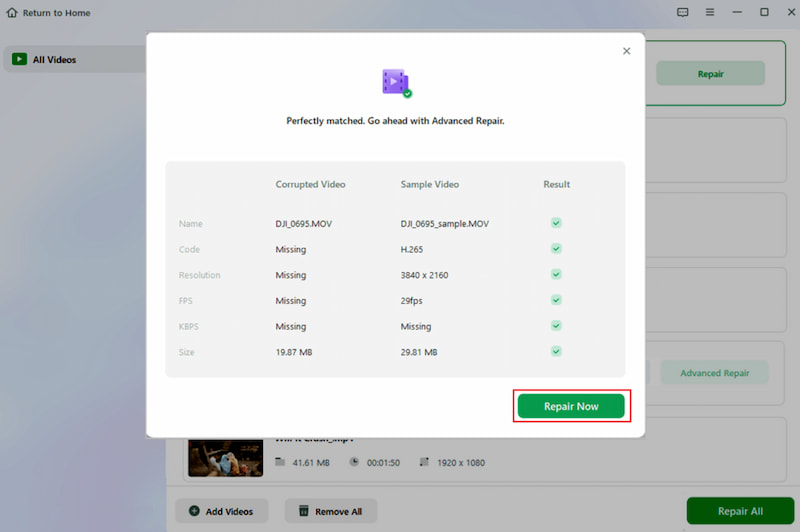
Task: Click the purple video matched icon
Action: click(396, 82)
